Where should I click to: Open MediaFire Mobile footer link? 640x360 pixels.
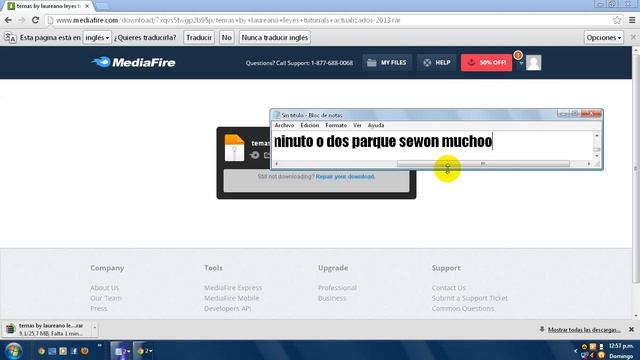[x=231, y=298]
